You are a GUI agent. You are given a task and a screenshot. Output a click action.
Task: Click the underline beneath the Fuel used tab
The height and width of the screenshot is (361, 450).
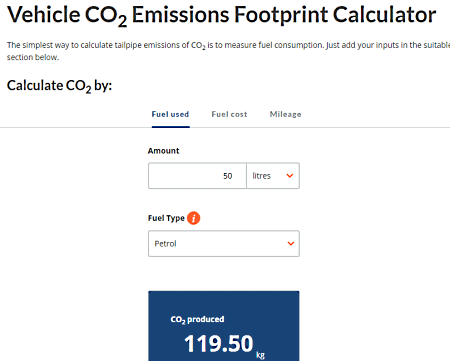click(x=171, y=127)
